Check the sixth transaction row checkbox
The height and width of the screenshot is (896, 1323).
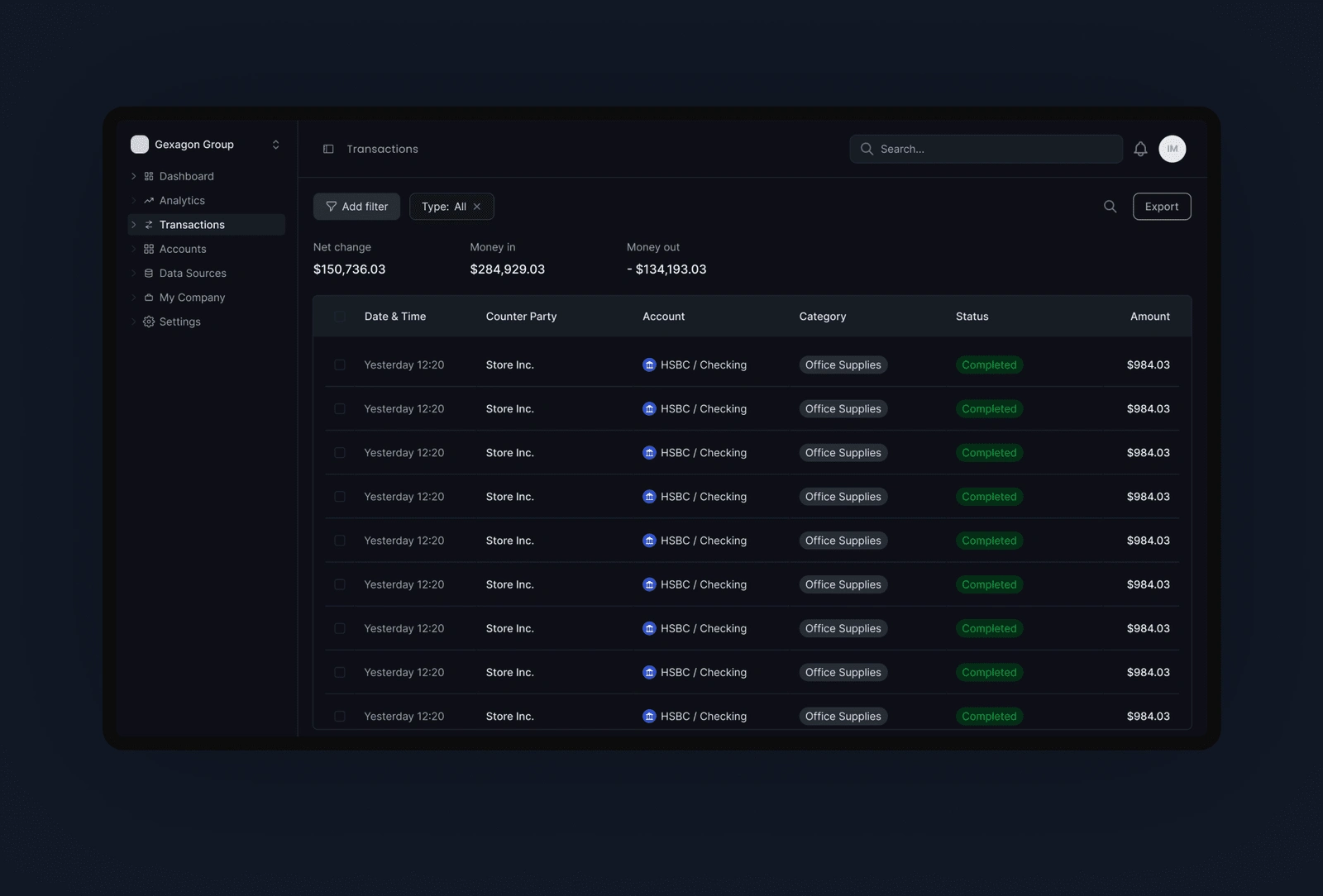pos(340,584)
